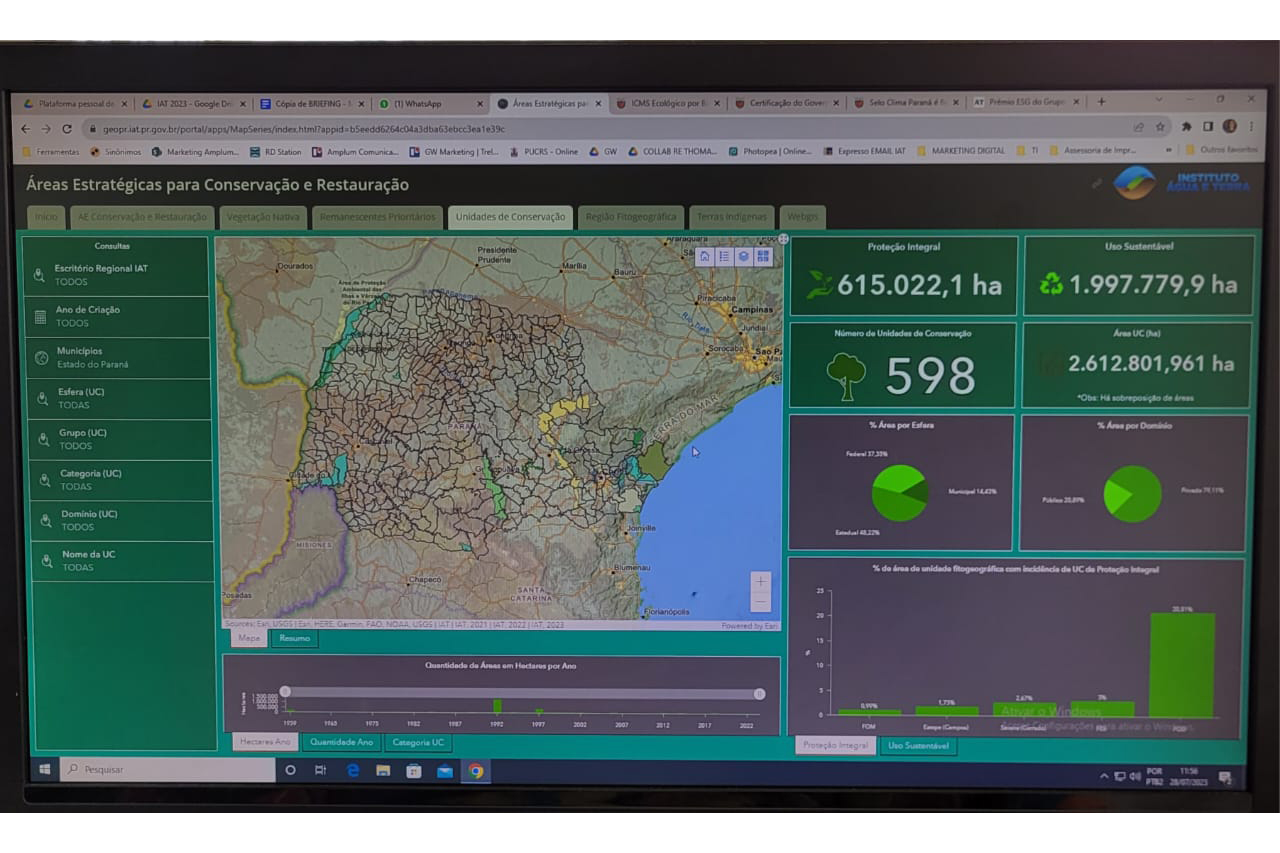This screenshot has height=853, width=1280.
Task: Open Edge from the taskbar
Action: pos(353,770)
